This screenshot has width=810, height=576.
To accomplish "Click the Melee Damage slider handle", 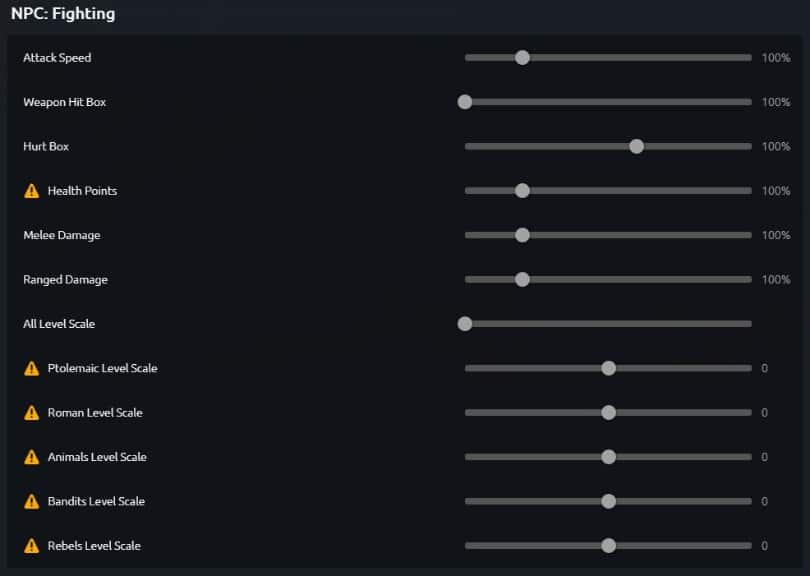I will coord(522,235).
